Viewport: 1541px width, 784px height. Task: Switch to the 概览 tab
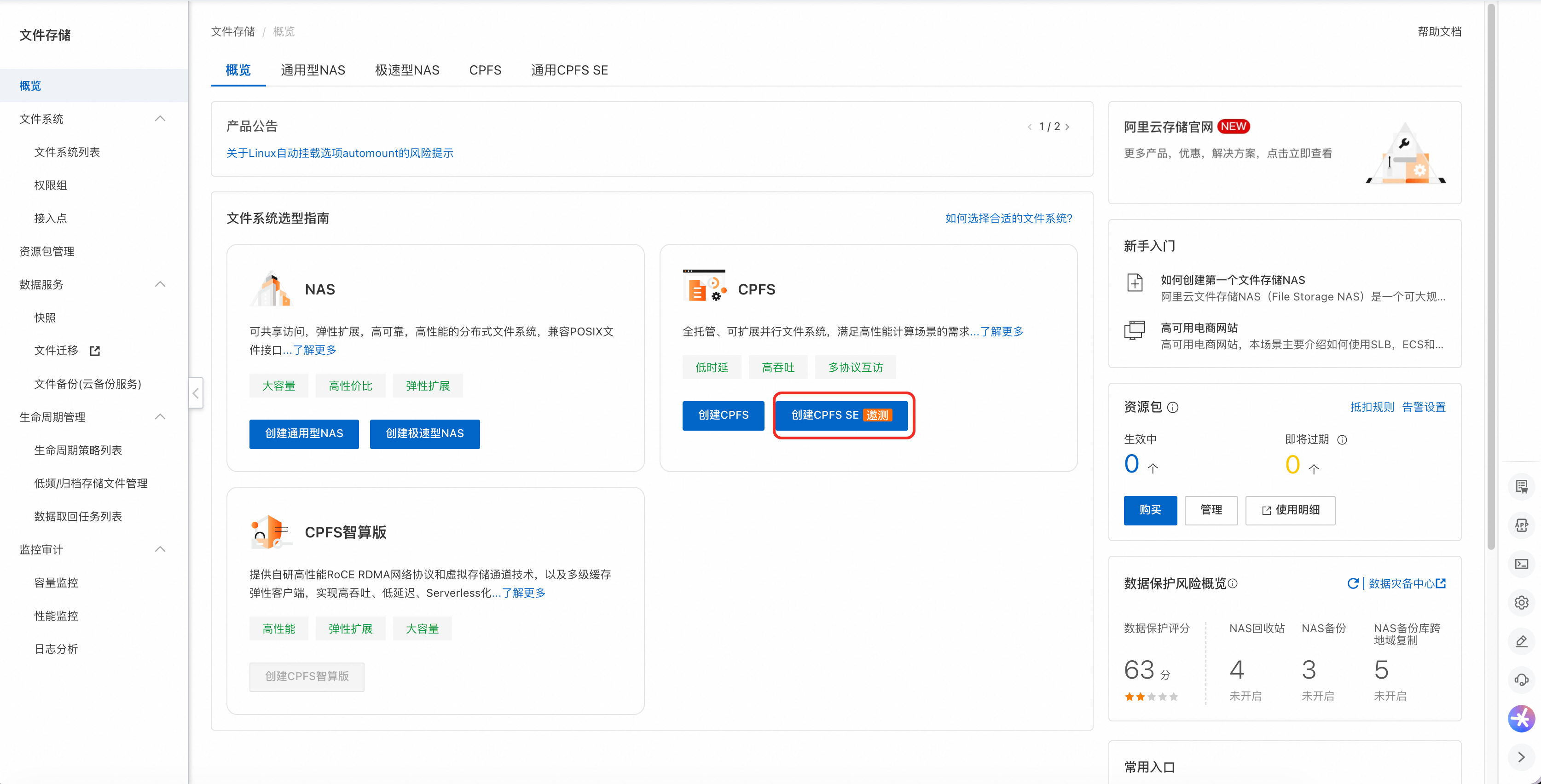[238, 70]
